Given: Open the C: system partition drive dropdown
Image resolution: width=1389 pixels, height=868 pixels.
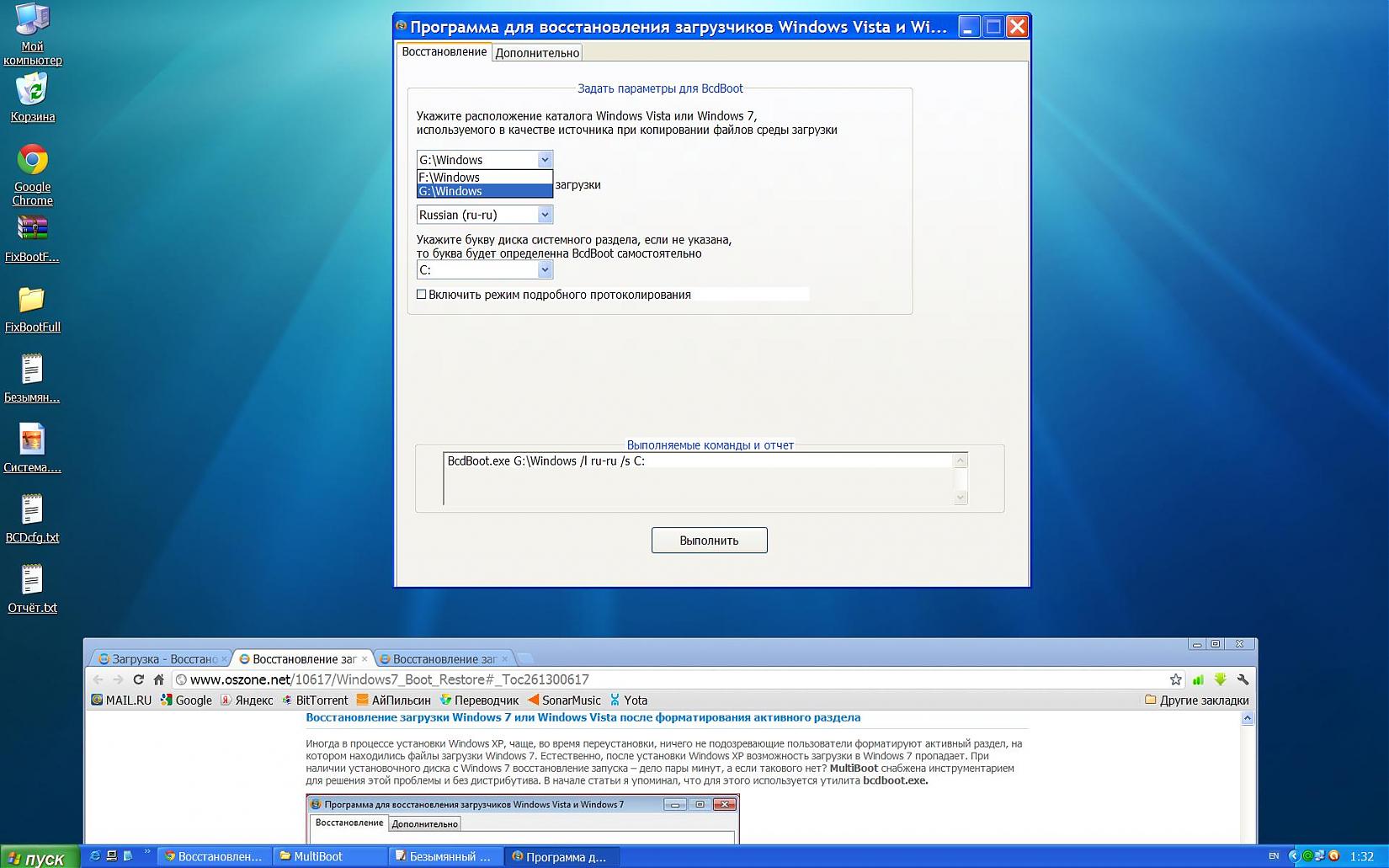Looking at the screenshot, I should click(545, 269).
